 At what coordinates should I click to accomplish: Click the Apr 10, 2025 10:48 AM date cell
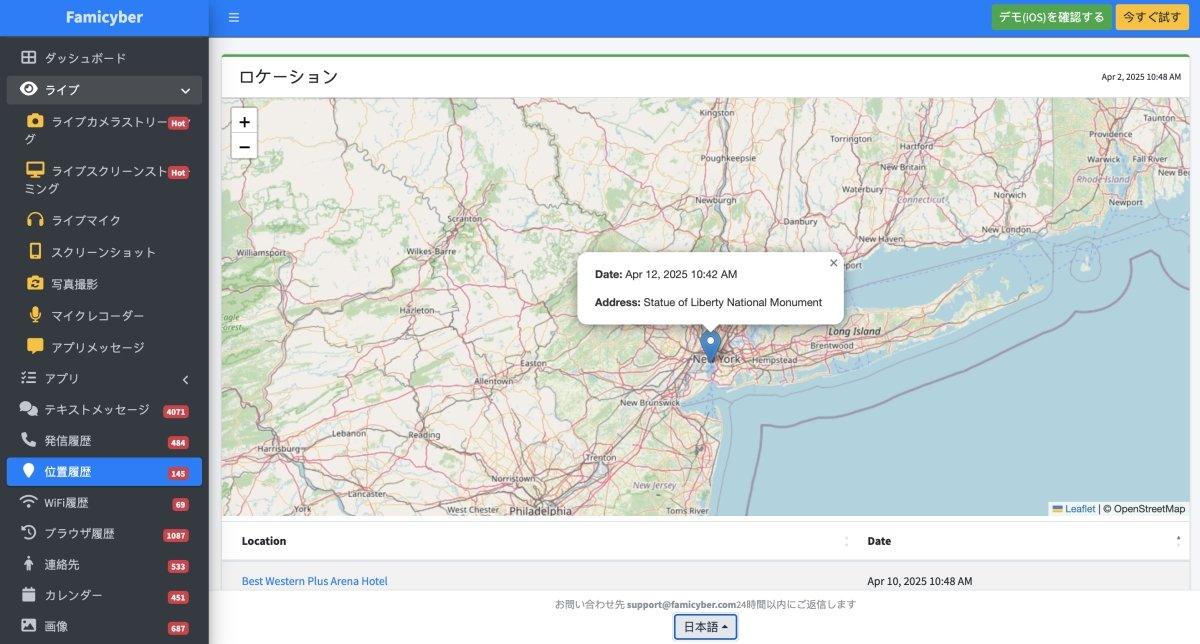click(919, 581)
